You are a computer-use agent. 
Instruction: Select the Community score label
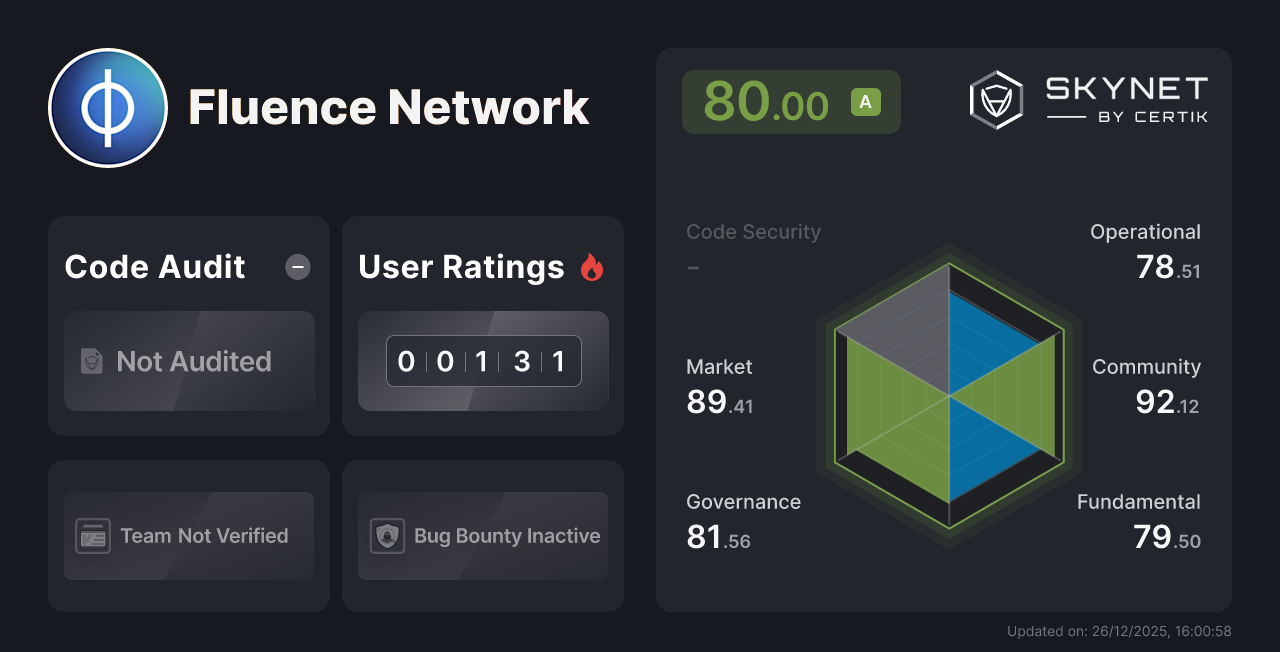(x=1146, y=367)
